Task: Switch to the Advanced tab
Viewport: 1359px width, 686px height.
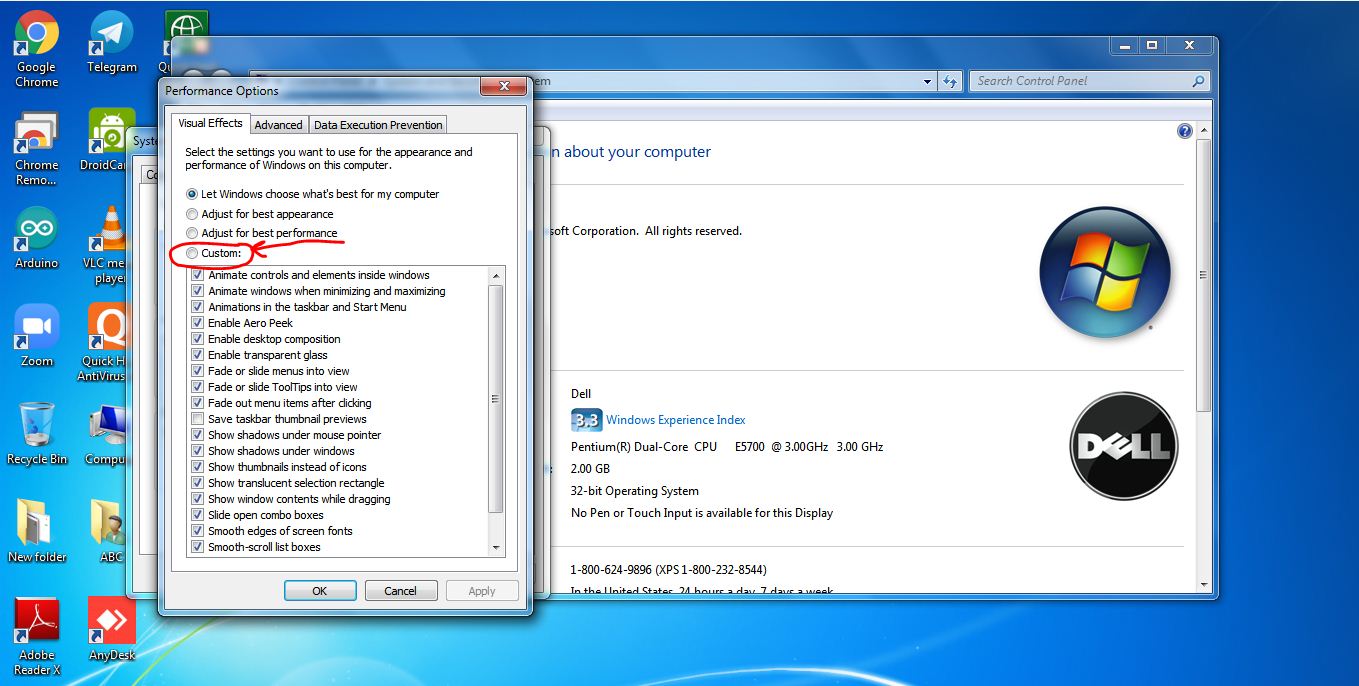Action: click(x=278, y=124)
